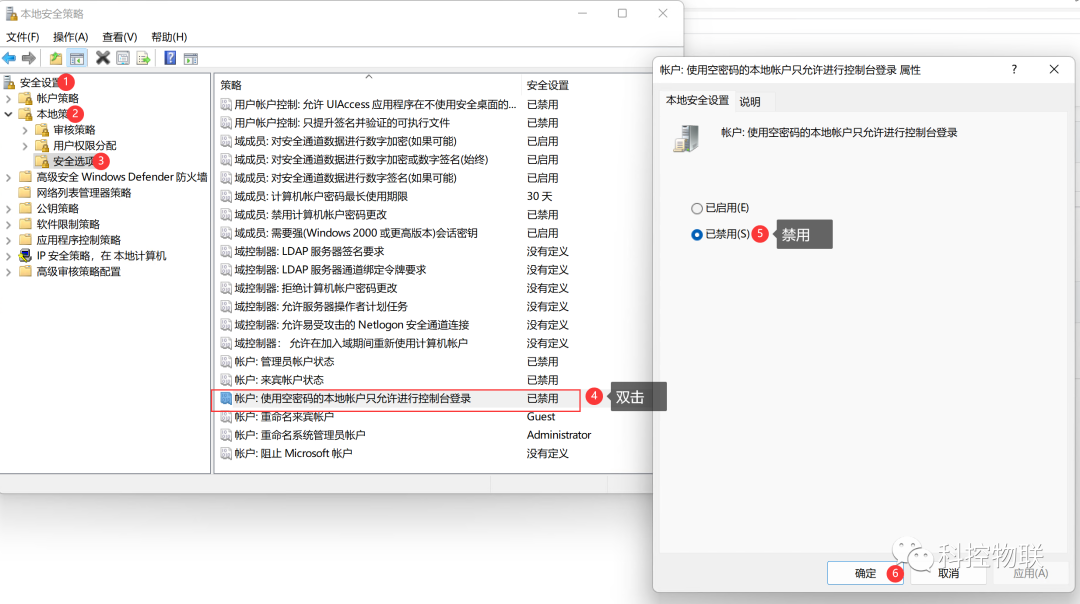
Task: Click the 确定 button
Action: 866,573
